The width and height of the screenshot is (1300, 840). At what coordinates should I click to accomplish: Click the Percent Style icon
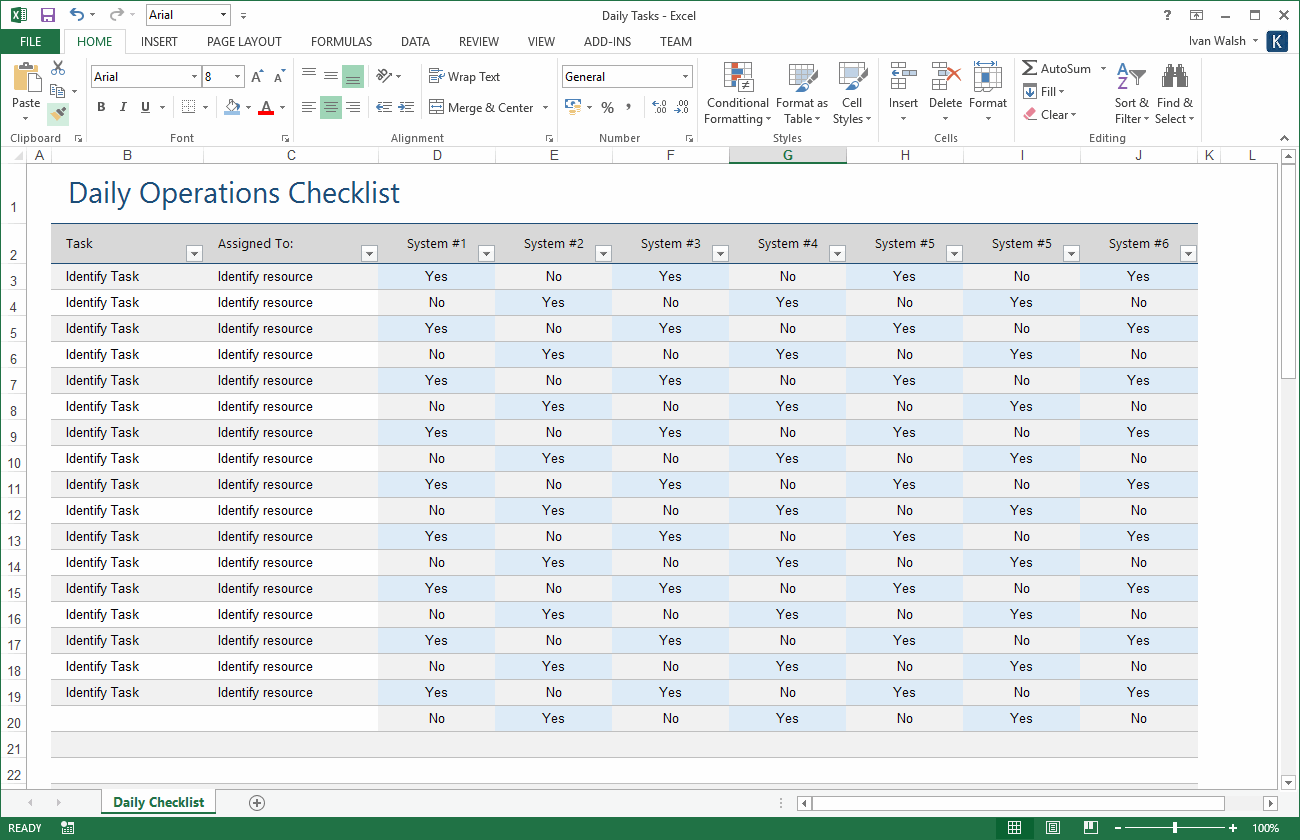606,107
